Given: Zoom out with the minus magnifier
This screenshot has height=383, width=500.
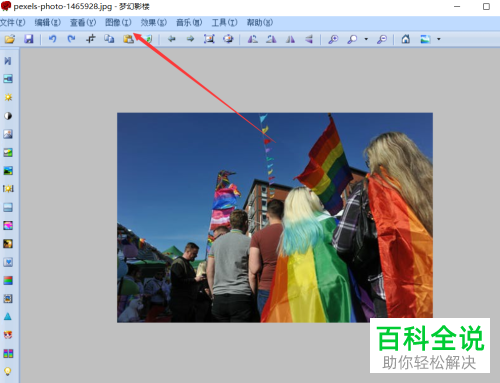Looking at the screenshot, I should pos(382,39).
